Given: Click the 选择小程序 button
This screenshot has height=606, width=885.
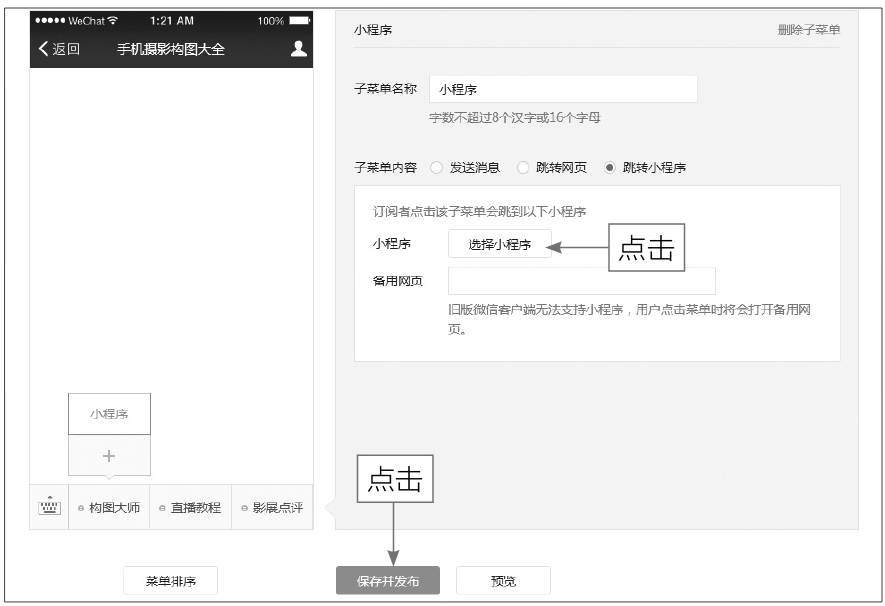Looking at the screenshot, I should [499, 244].
